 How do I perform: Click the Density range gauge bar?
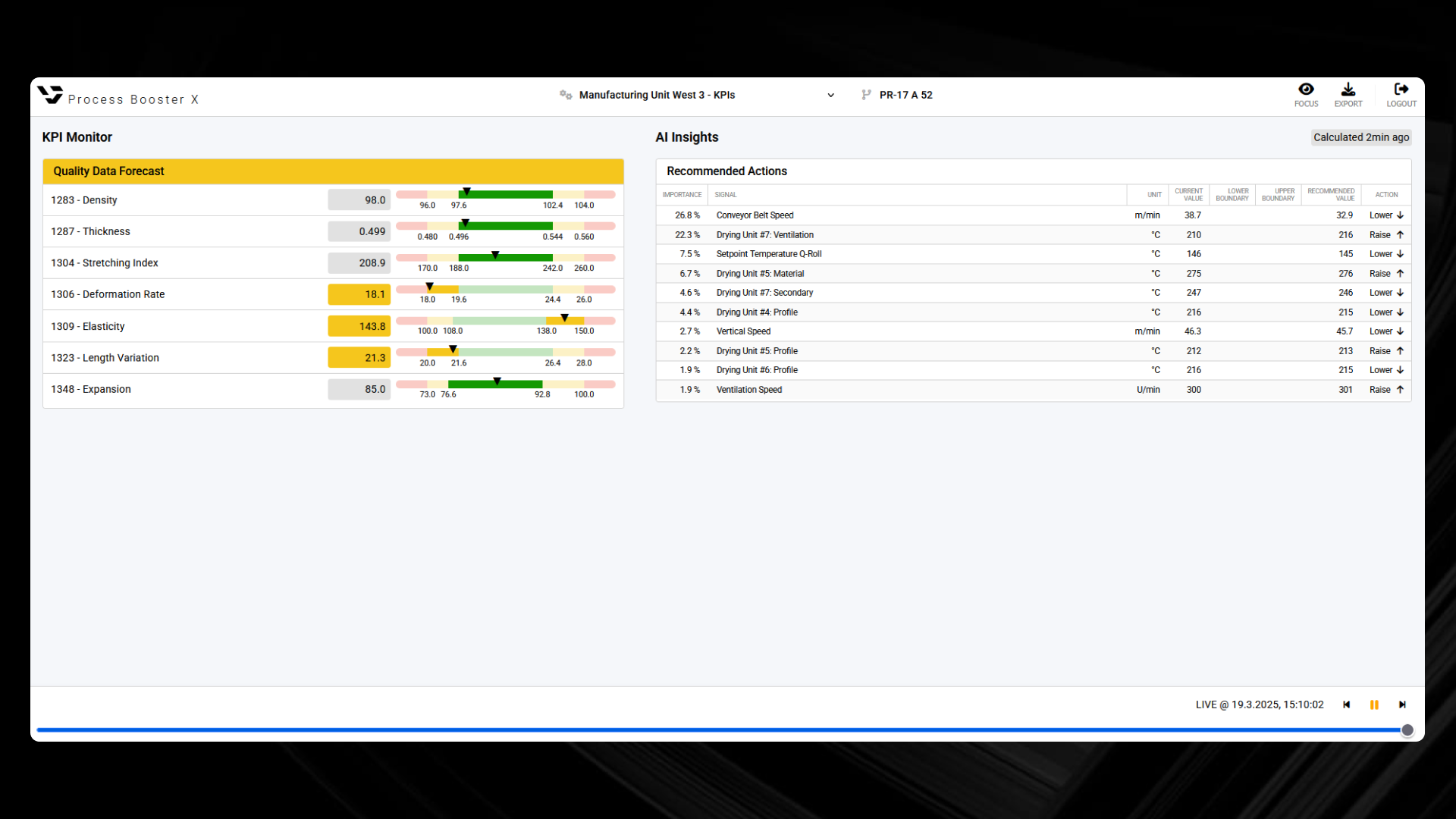click(506, 195)
